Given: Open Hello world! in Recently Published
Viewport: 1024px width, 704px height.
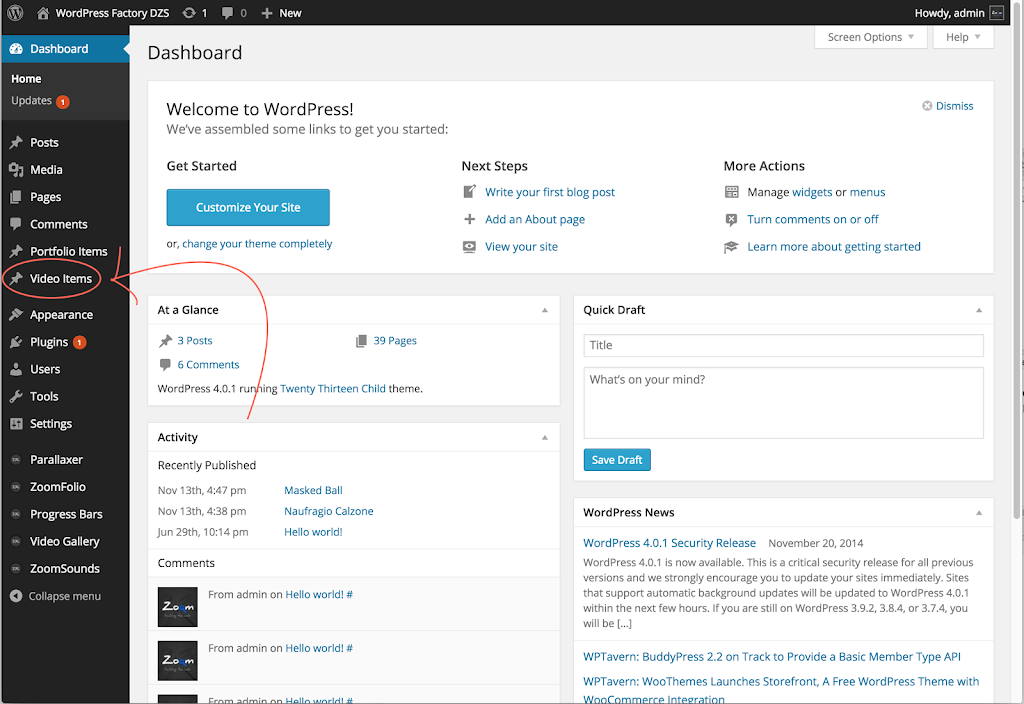Looking at the screenshot, I should point(313,532).
